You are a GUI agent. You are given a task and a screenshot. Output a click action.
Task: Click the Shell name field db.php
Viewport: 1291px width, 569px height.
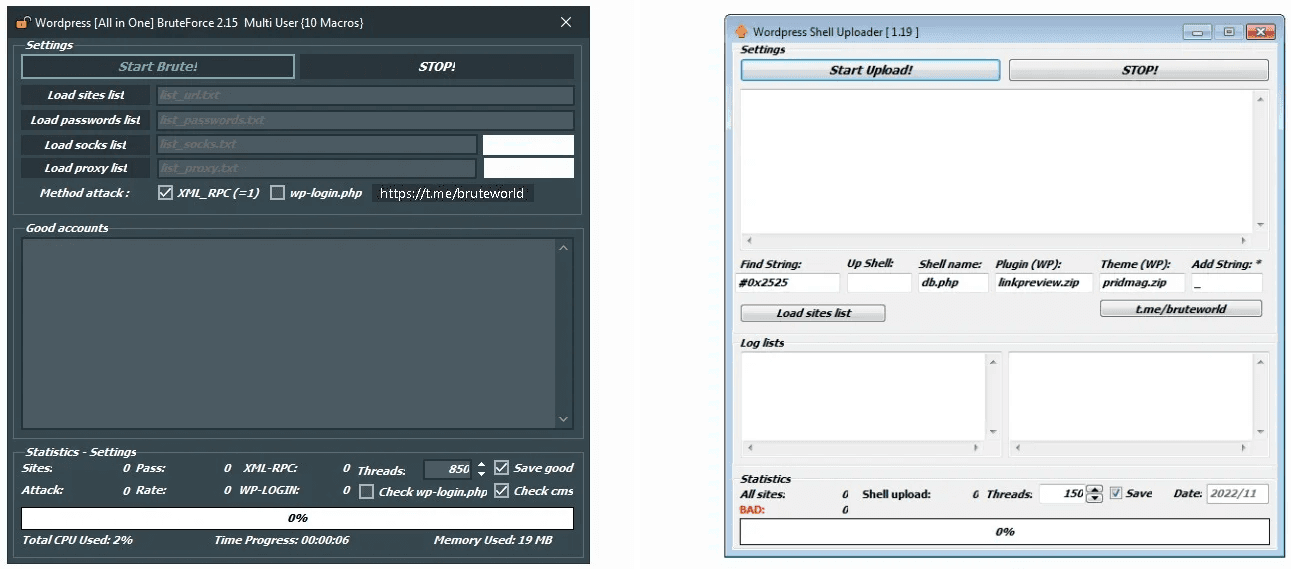(953, 283)
